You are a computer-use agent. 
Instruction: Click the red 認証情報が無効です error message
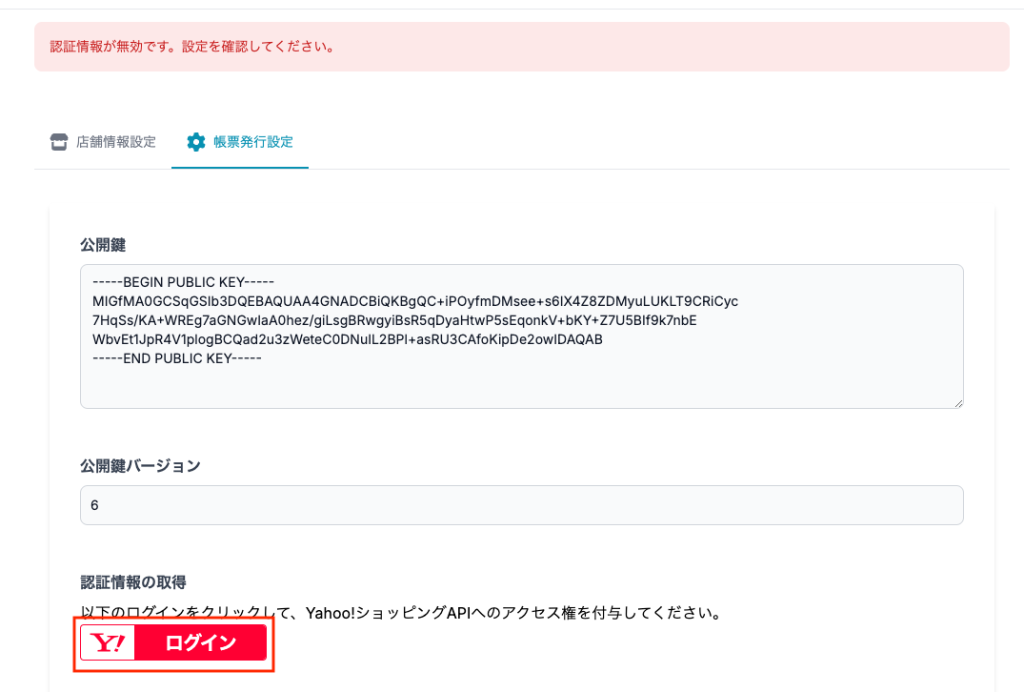191,47
